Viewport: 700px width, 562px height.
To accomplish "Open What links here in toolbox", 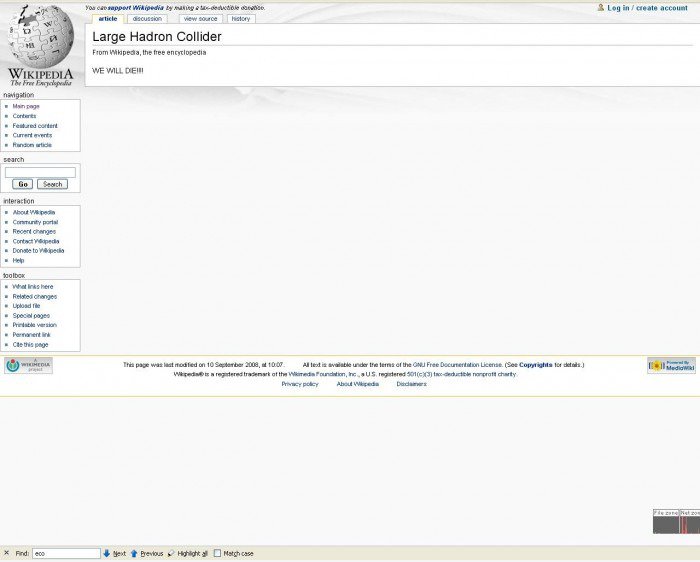I will click(x=33, y=287).
